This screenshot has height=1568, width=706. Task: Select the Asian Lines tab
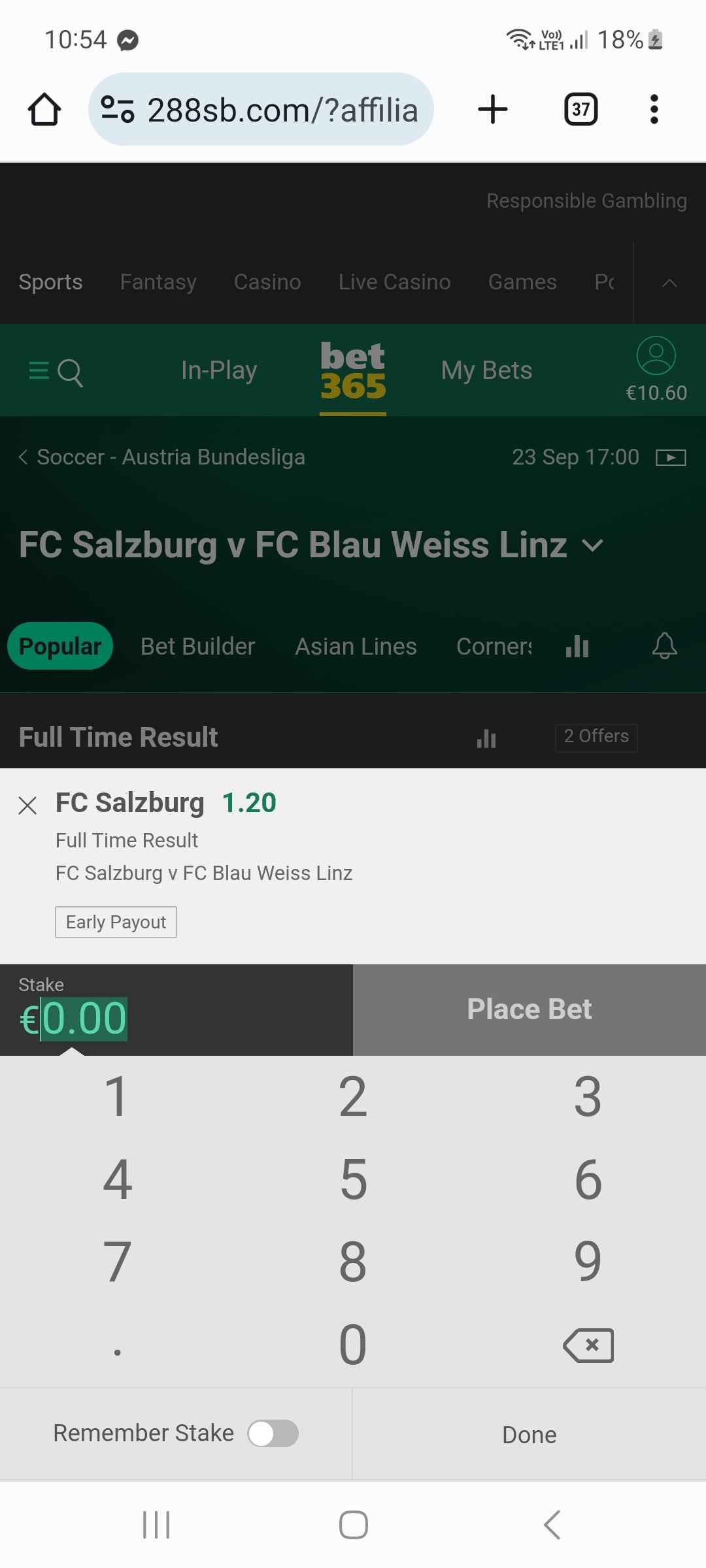[x=356, y=646]
